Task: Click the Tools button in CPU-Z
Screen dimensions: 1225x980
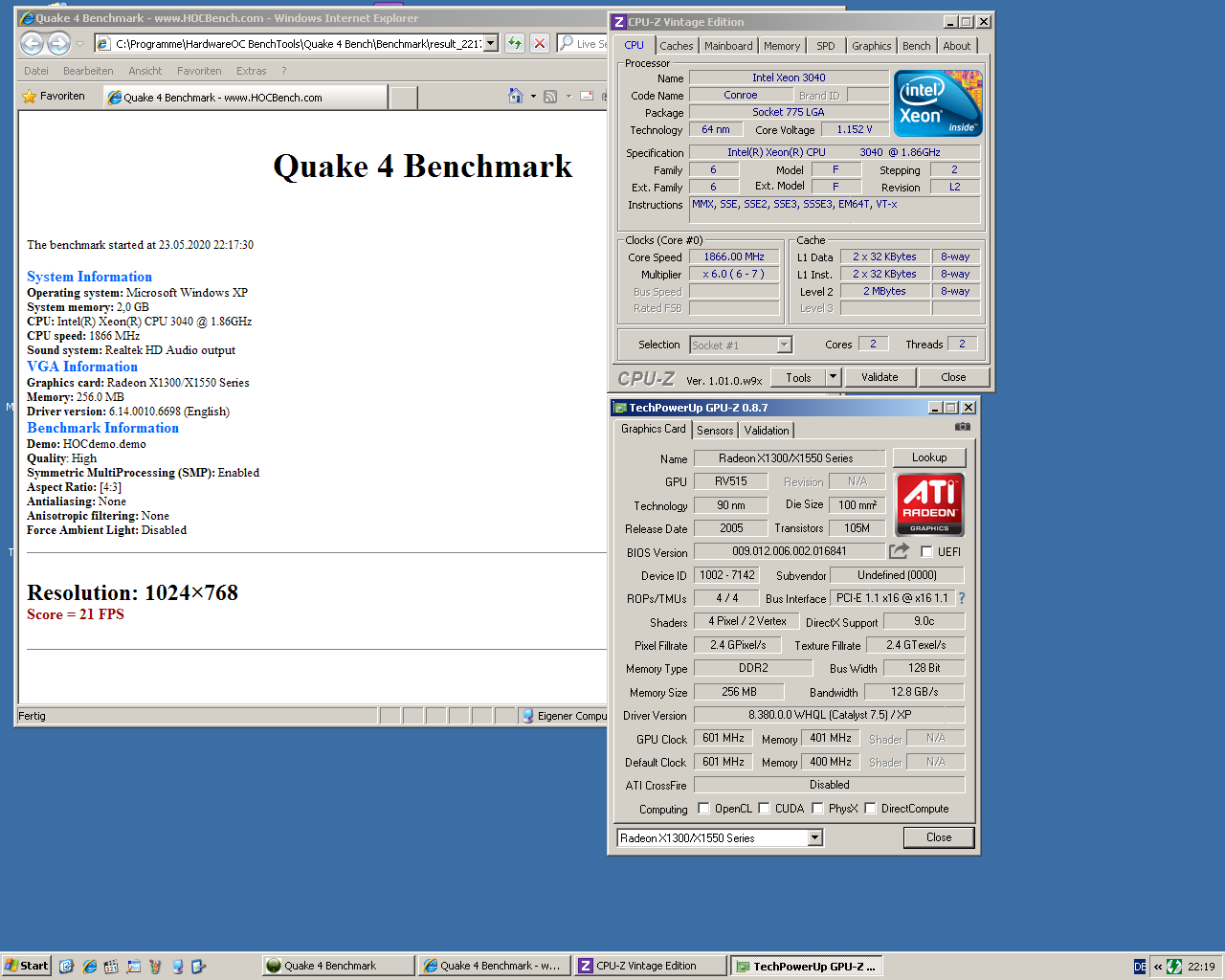Action: coord(798,377)
